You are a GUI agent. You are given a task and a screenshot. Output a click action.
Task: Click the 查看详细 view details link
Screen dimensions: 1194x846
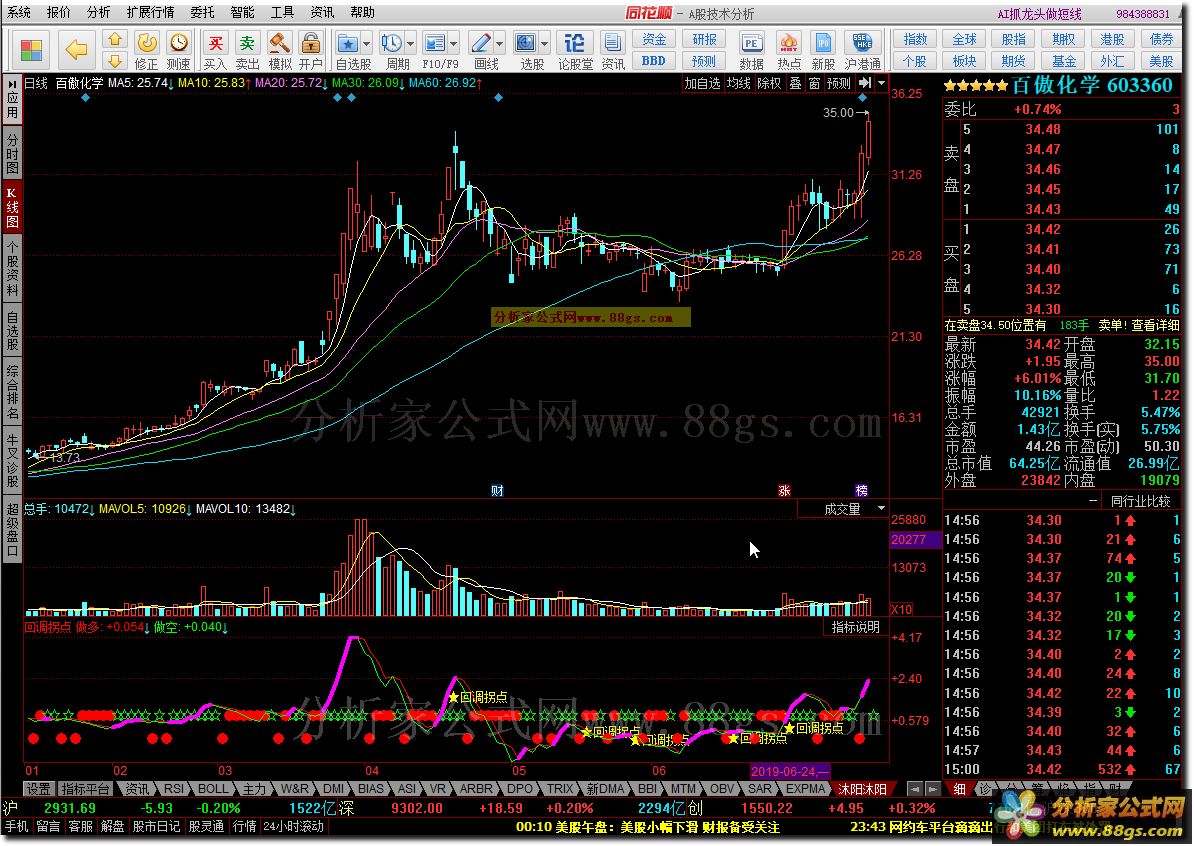tap(1154, 325)
